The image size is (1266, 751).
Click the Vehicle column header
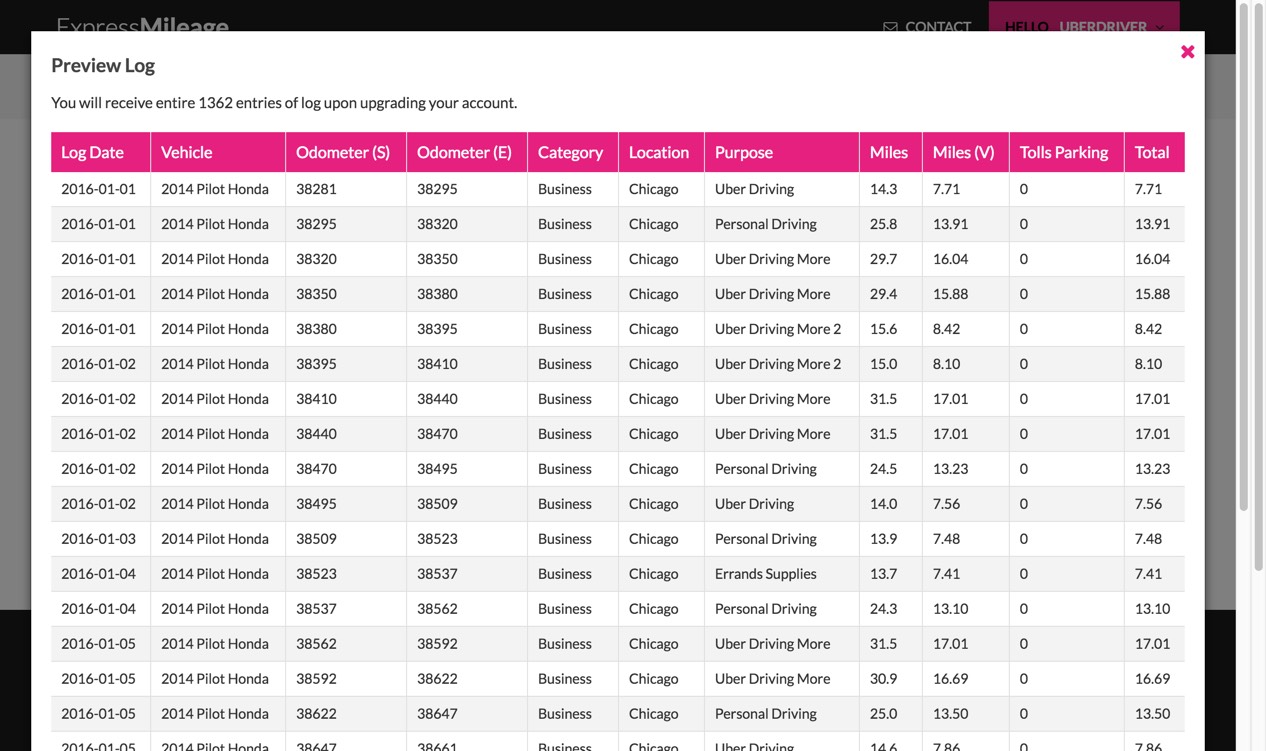point(186,152)
